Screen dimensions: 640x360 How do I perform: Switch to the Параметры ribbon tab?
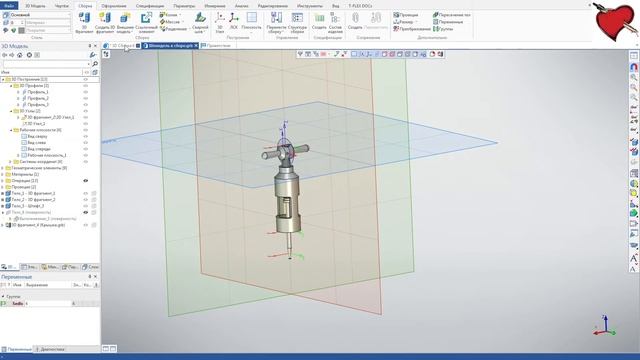[x=184, y=6]
